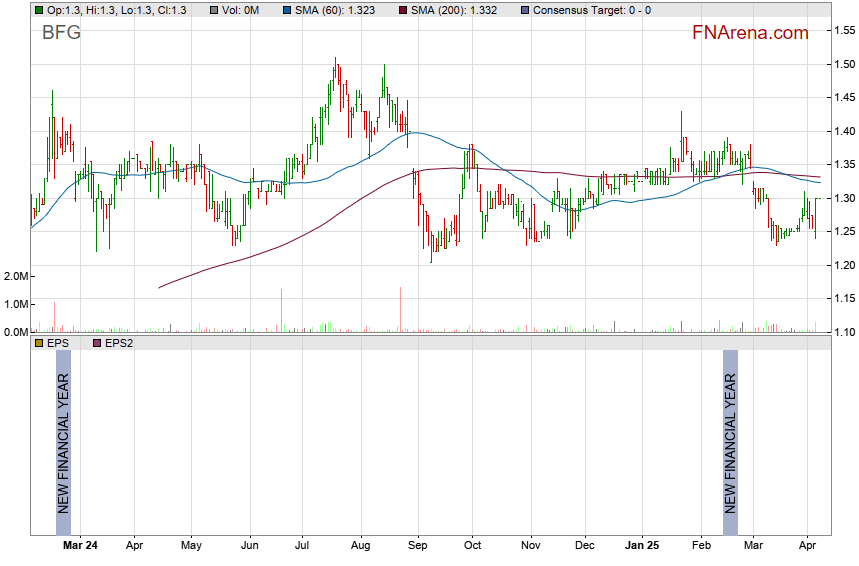The image size is (859, 566).
Task: Click the blue SMA (60) legend square
Action: tap(288, 10)
